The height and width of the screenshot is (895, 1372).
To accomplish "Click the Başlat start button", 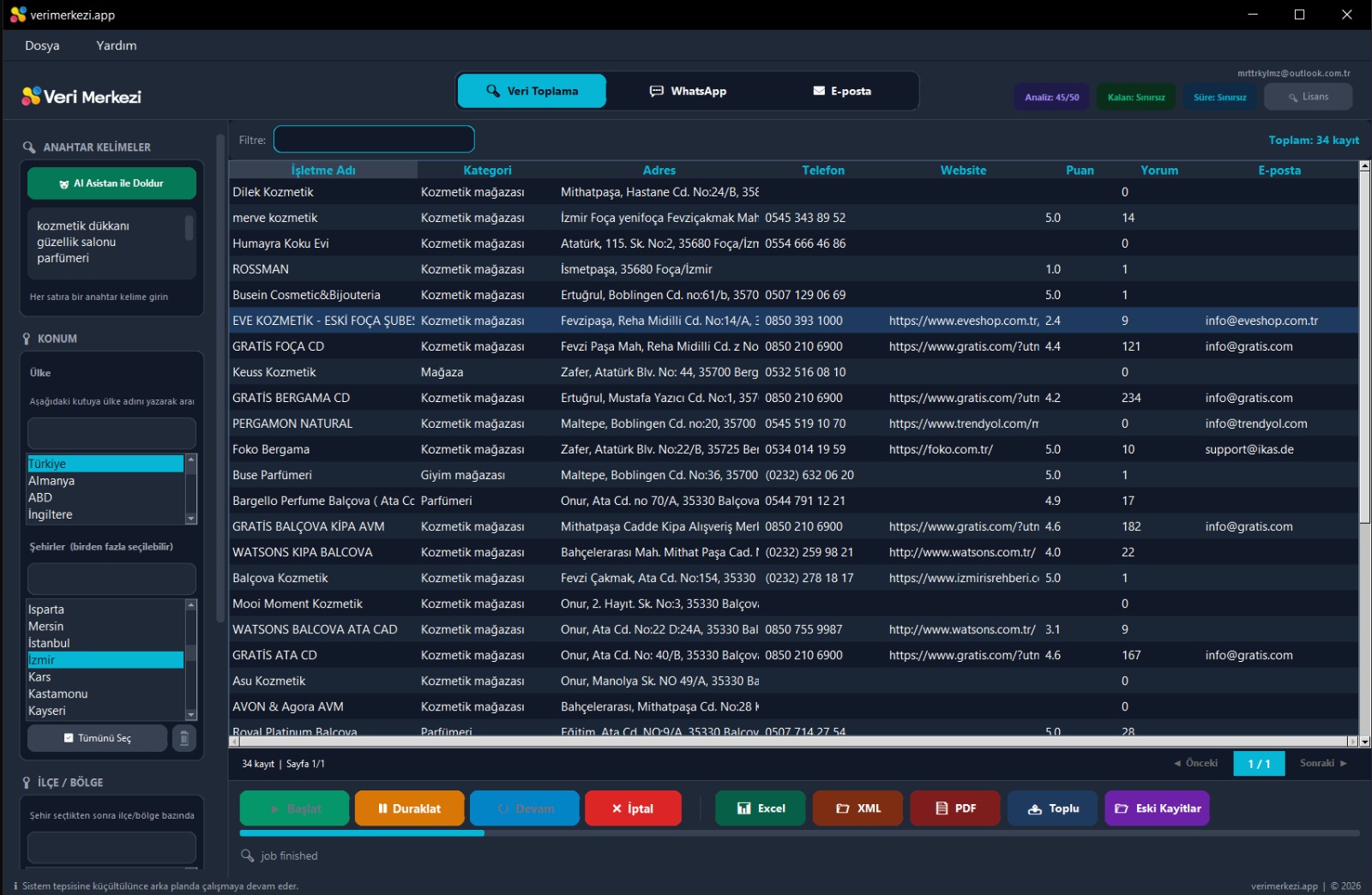I will click(x=294, y=808).
